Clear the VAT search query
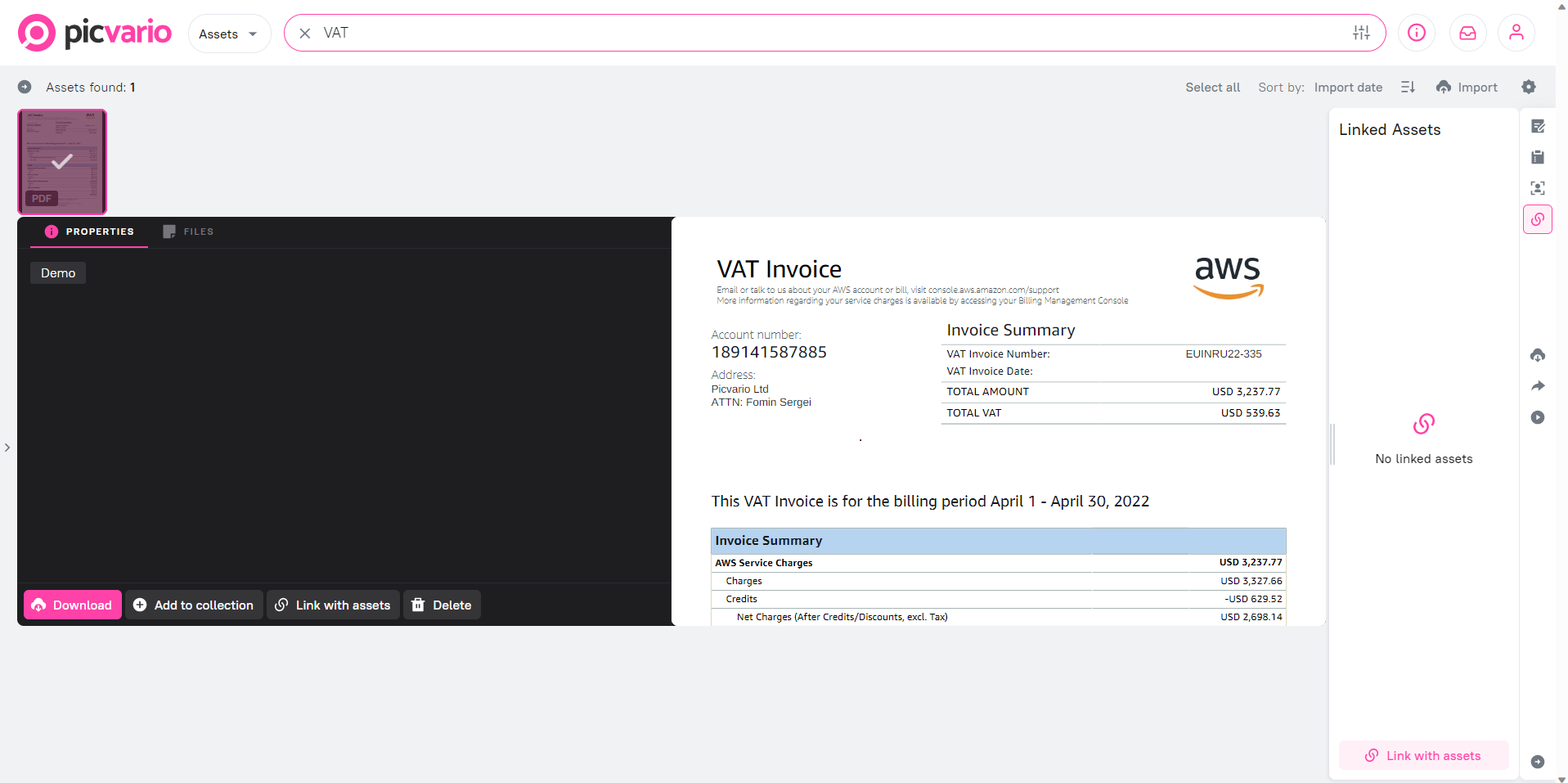 (305, 34)
